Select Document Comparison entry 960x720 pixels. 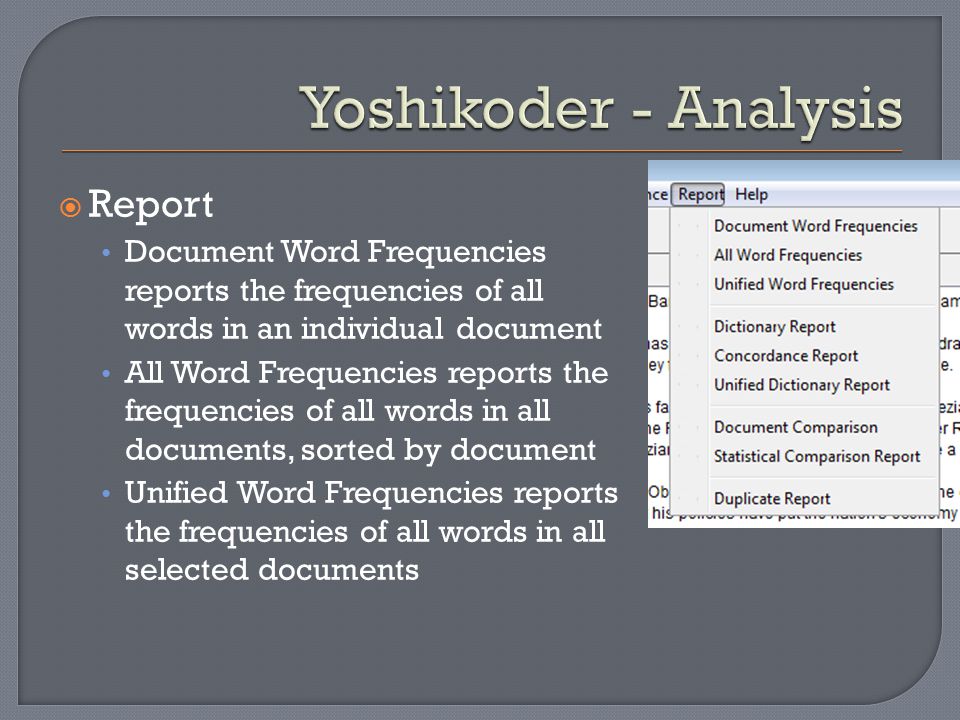(x=795, y=427)
